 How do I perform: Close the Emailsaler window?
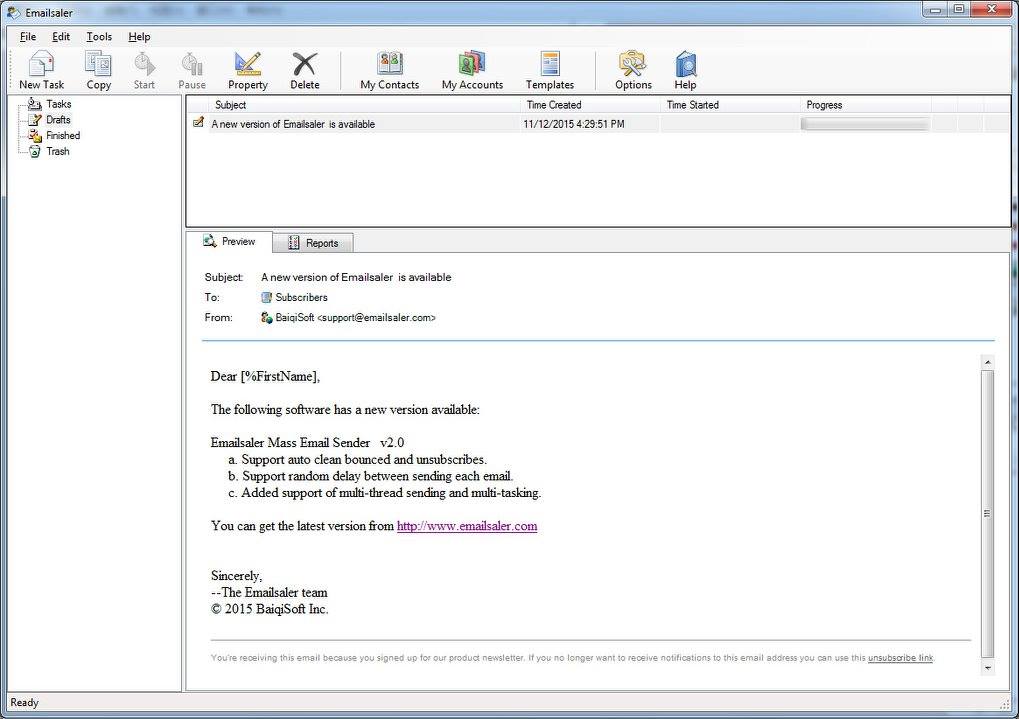[x=992, y=9]
